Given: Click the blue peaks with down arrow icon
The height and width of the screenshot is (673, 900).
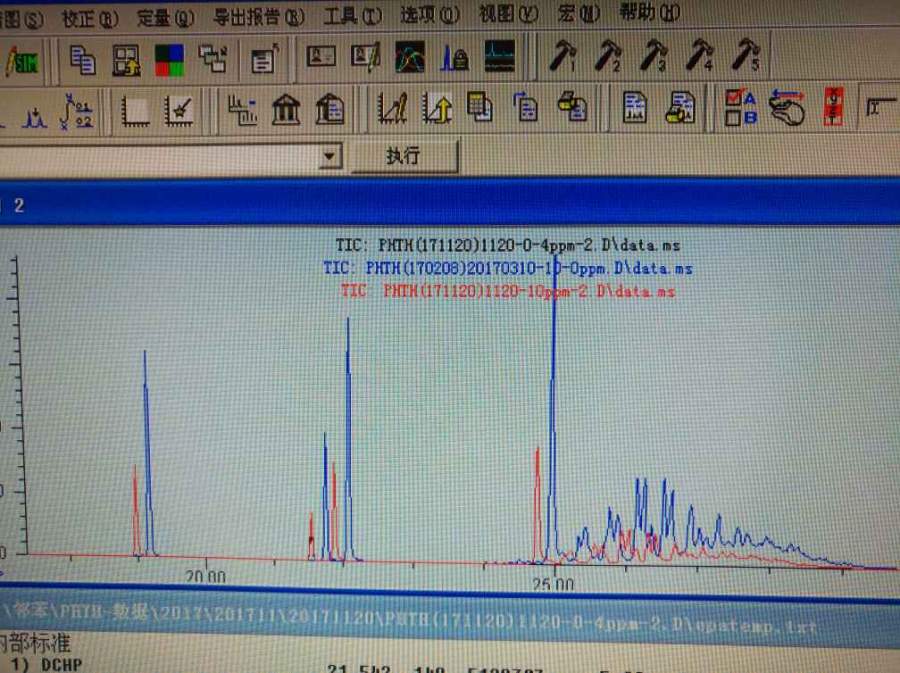Looking at the screenshot, I should (x=34, y=116).
